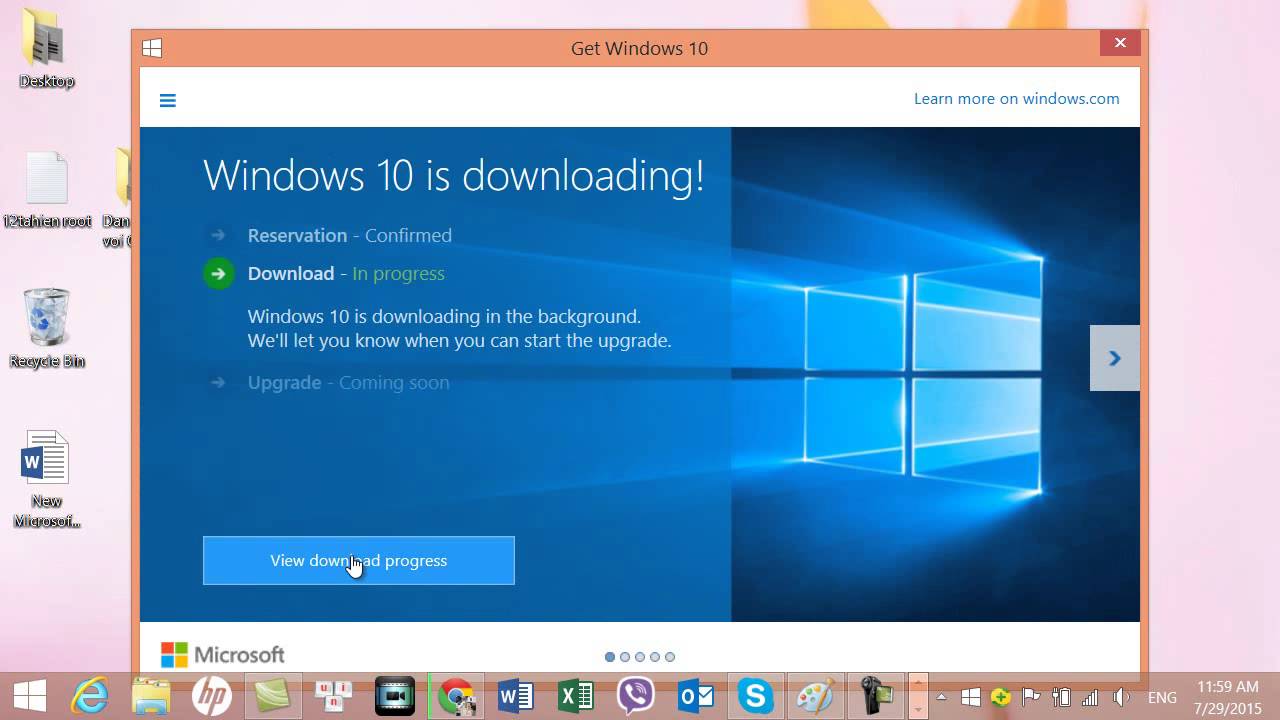This screenshot has height=720, width=1280.
Task: Click View download progress button
Action: click(x=359, y=560)
